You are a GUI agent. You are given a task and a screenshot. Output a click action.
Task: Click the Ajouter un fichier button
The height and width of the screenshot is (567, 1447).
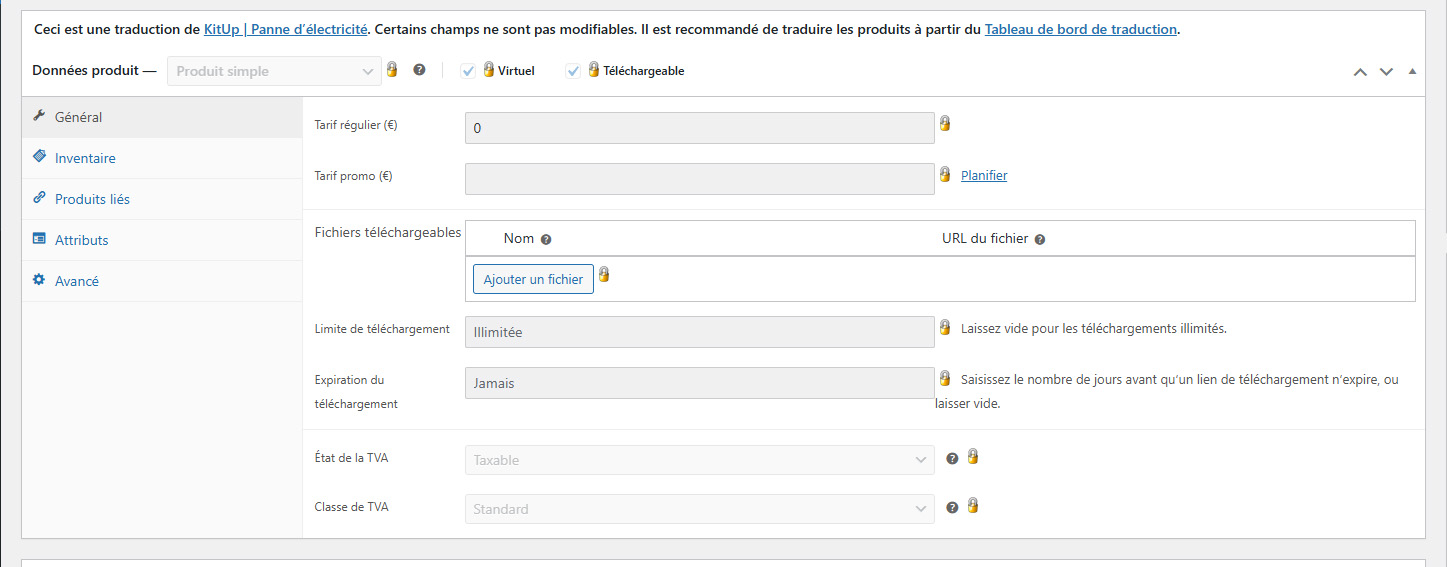[533, 280]
